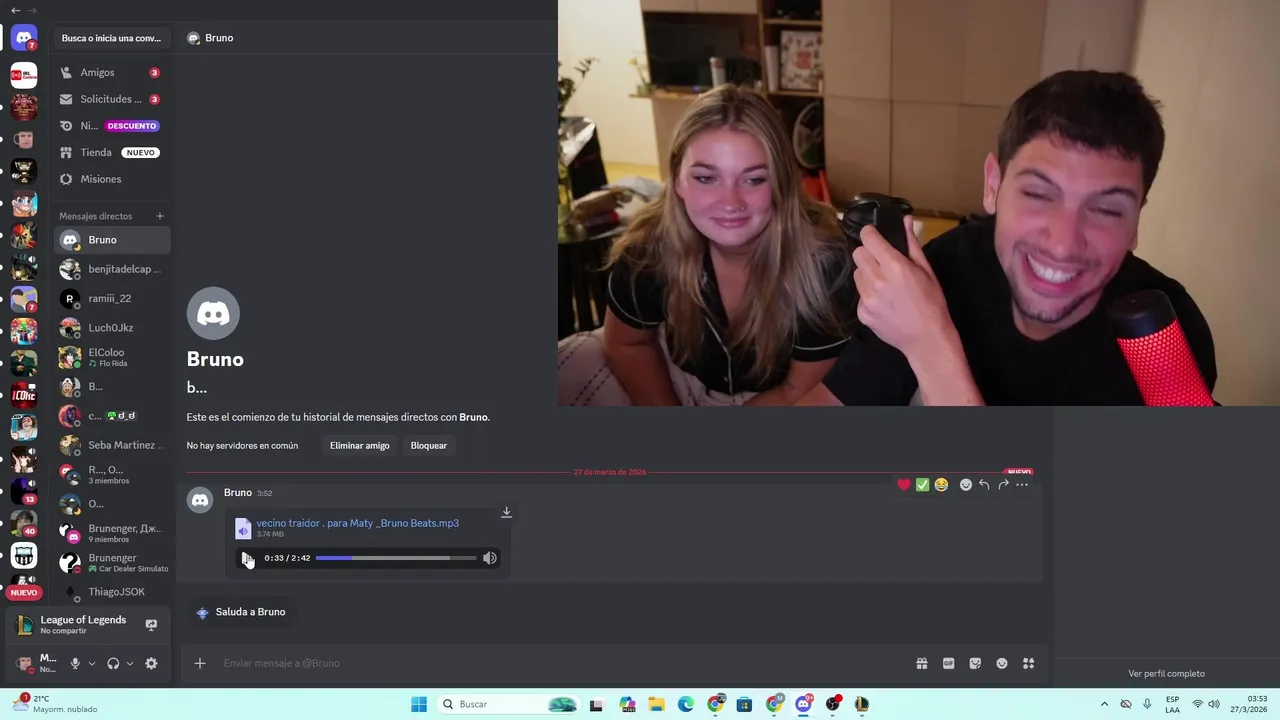Download the mp3 attachment
1280x720 pixels.
click(x=506, y=512)
